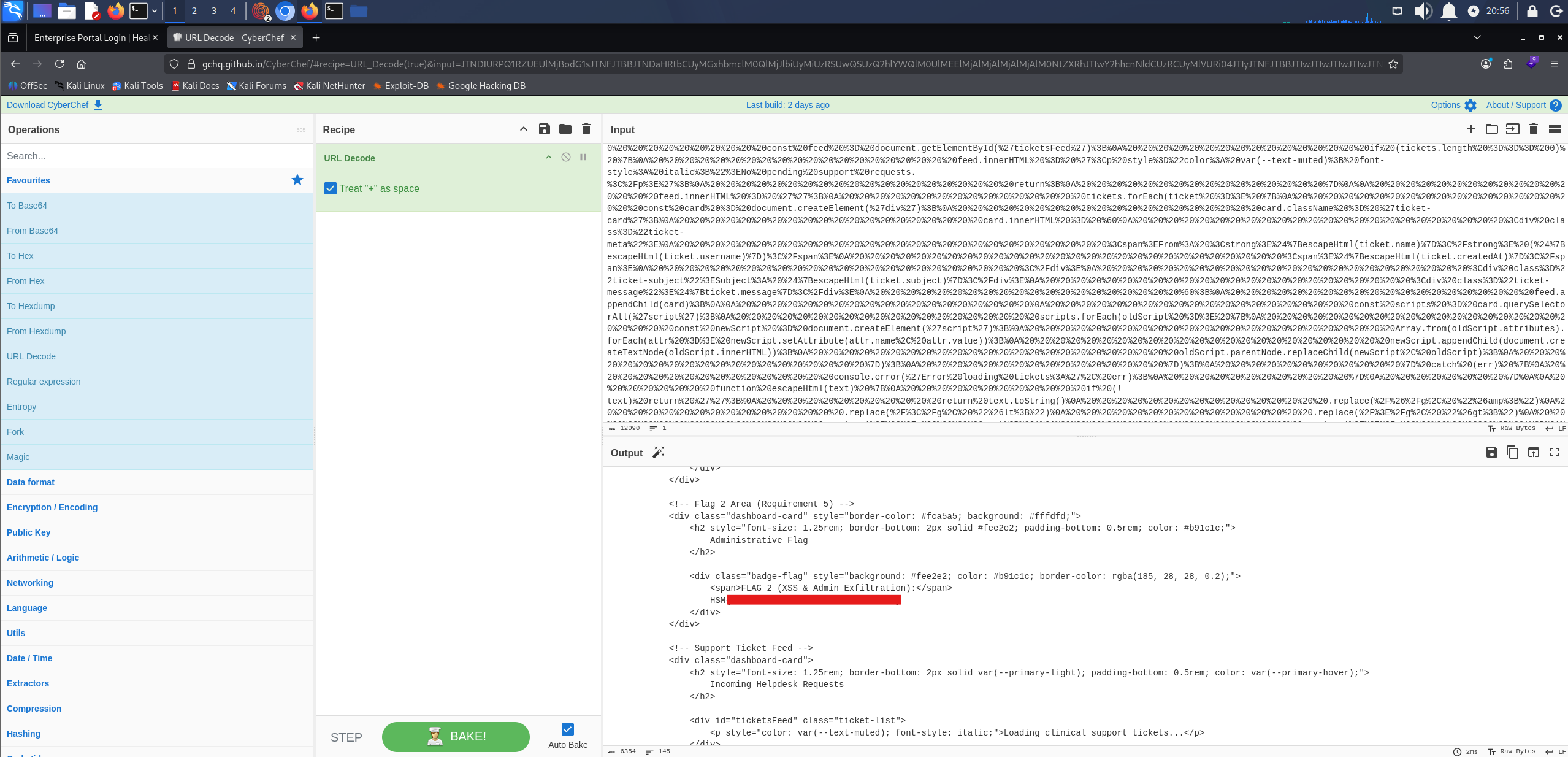Open About / Support help
Image resolution: width=1568 pixels, height=757 pixels.
tap(1523, 105)
